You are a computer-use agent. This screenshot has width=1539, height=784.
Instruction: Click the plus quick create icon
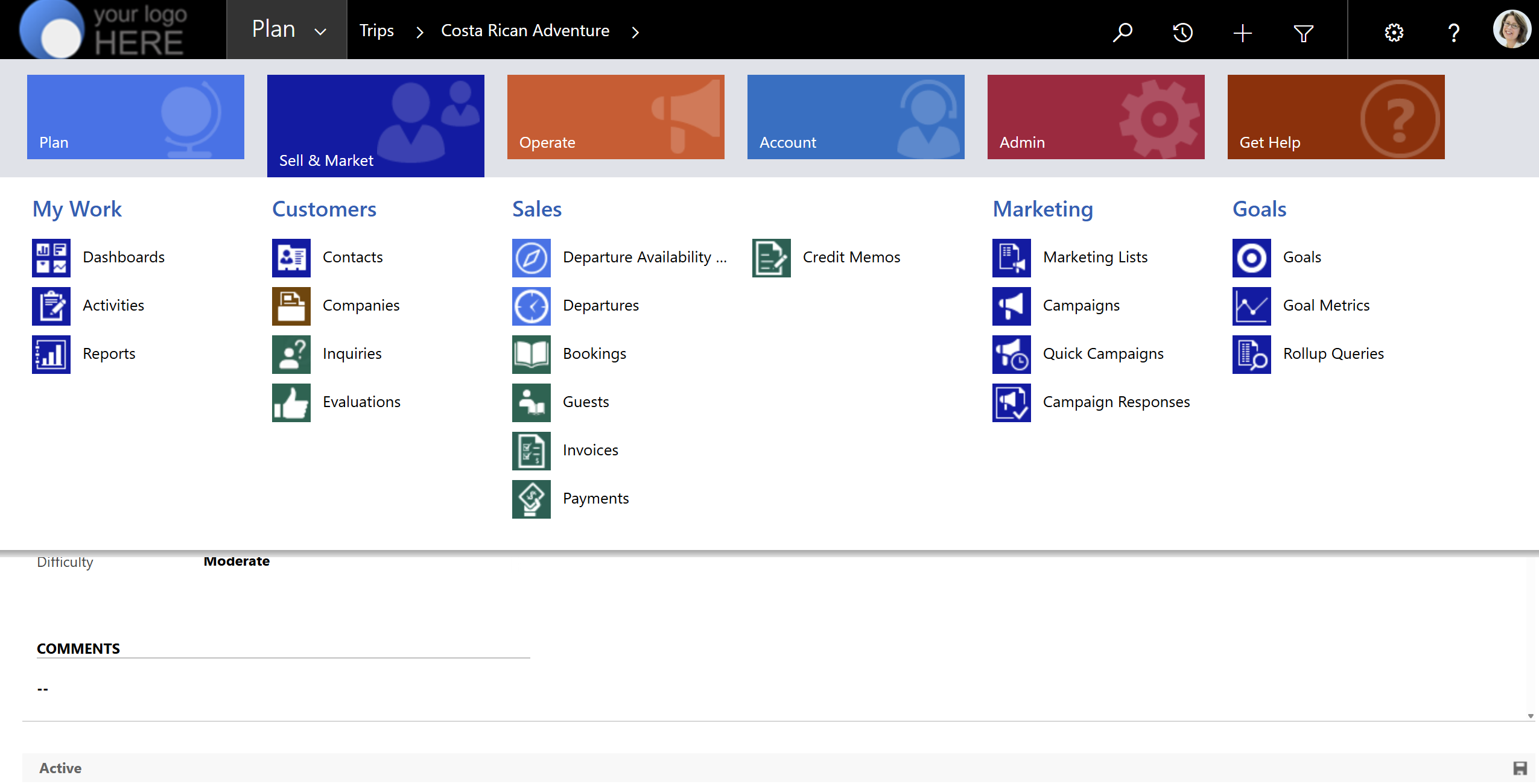[x=1243, y=33]
